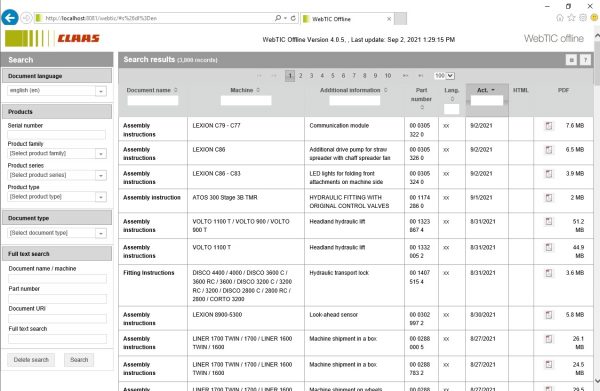The height and width of the screenshot is (391, 600).
Task: Open PDF for Communication module row
Action: (549, 126)
